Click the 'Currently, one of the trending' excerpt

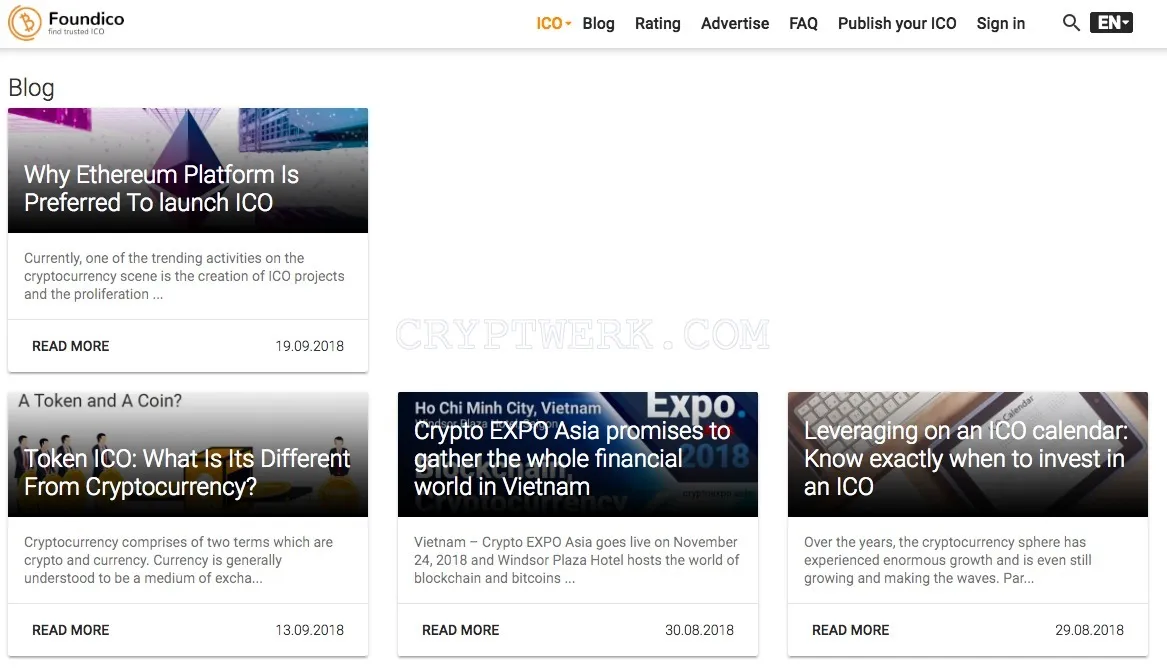(x=184, y=276)
